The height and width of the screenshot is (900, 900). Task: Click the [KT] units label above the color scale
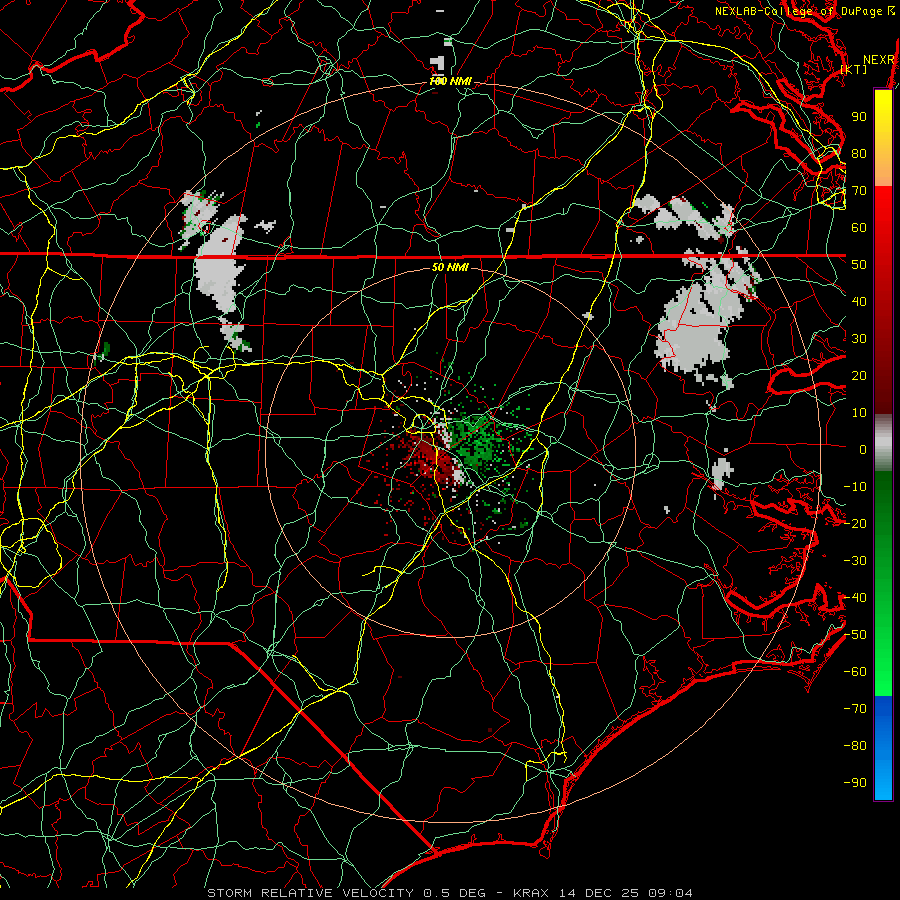click(854, 69)
